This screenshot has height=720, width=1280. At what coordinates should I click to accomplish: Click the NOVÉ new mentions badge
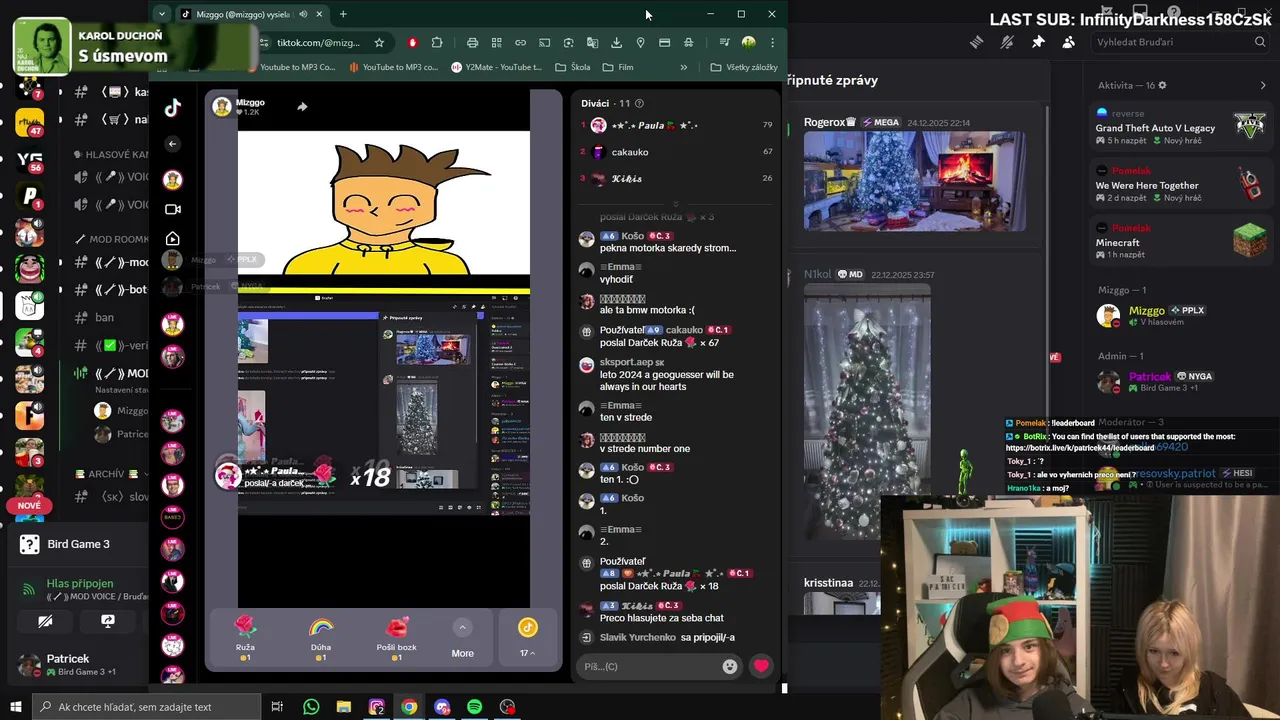pyautogui.click(x=29, y=506)
